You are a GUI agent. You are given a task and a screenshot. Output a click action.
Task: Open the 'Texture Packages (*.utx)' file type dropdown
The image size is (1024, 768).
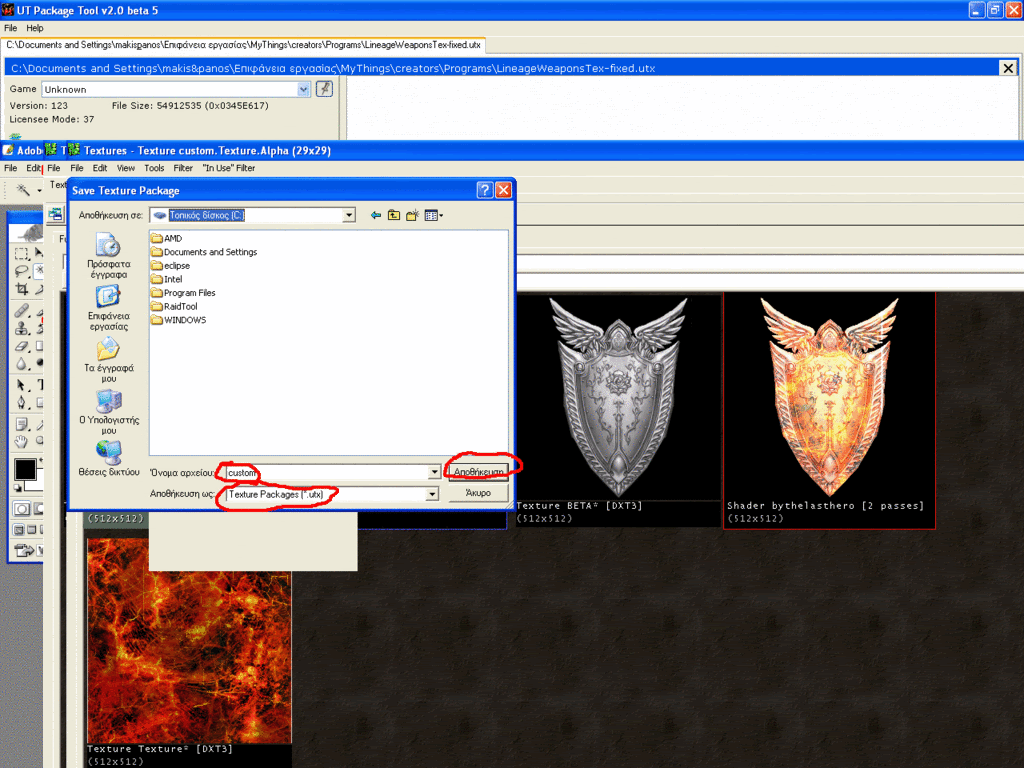[433, 494]
